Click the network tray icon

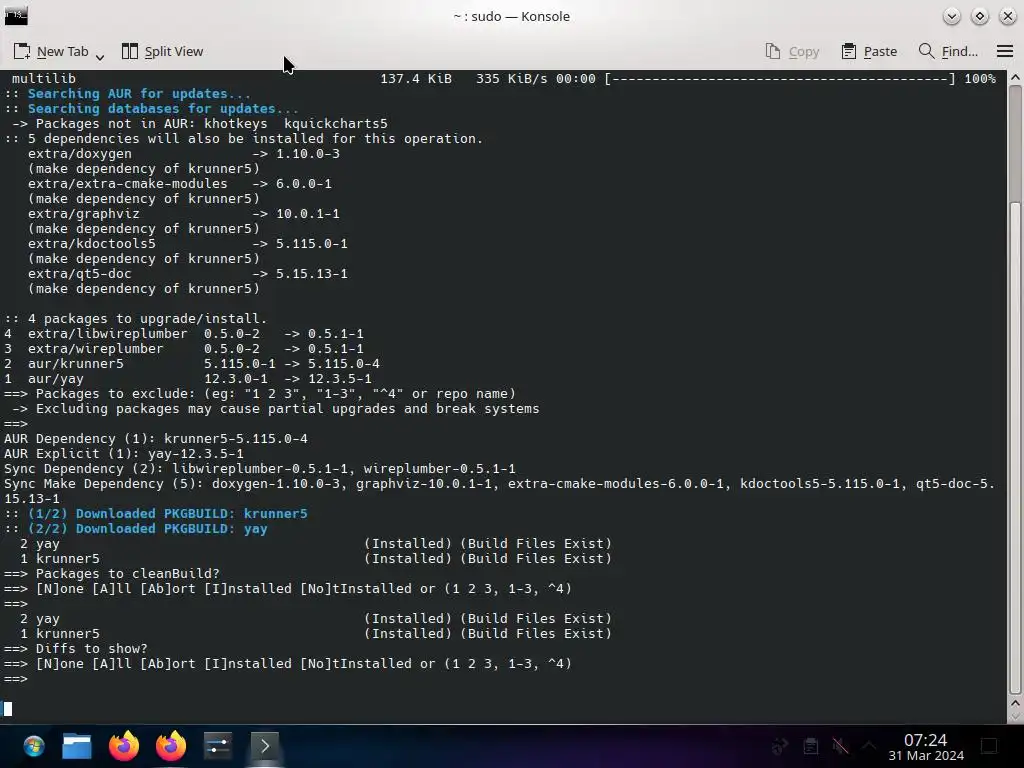(780, 746)
